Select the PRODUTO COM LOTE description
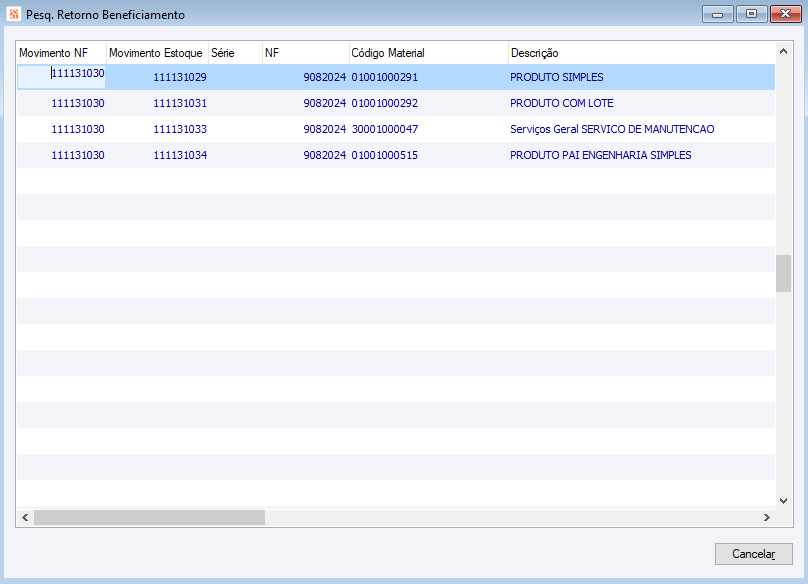The height and width of the screenshot is (584, 808). click(x=562, y=103)
